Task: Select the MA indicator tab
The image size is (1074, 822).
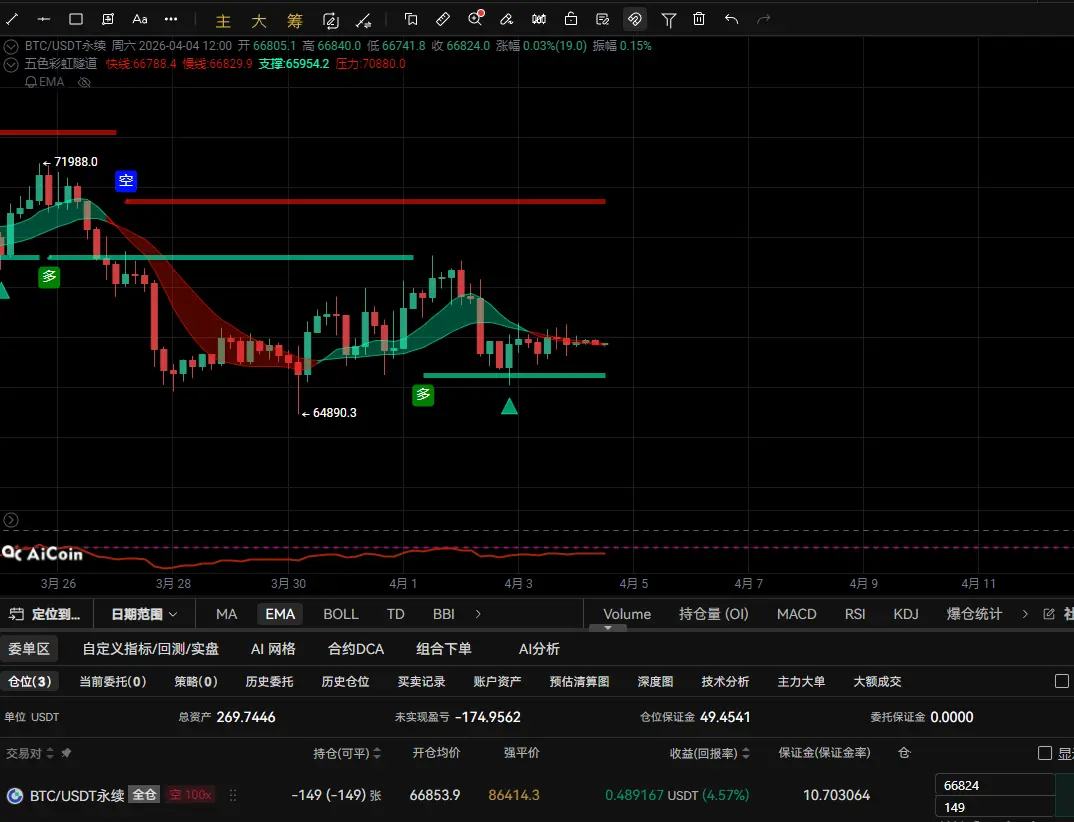Action: (x=227, y=614)
